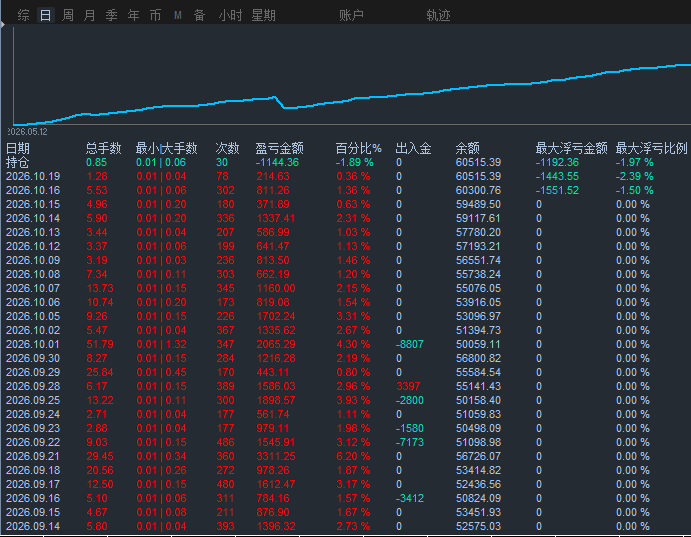The image size is (691, 537).
Task: Select the 综 (summary) tab
Action: click(24, 15)
